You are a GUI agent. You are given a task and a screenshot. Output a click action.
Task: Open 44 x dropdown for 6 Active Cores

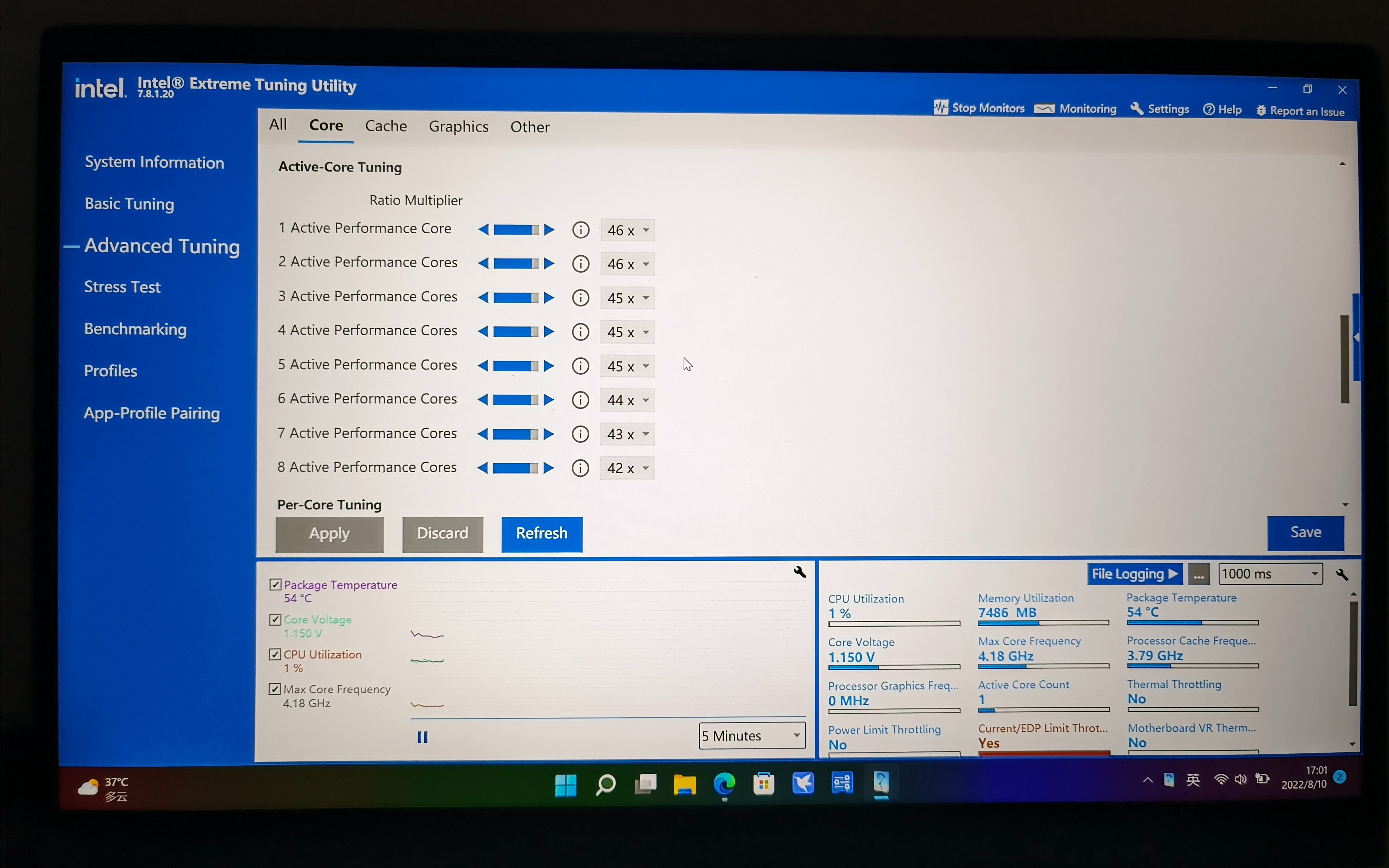click(627, 400)
